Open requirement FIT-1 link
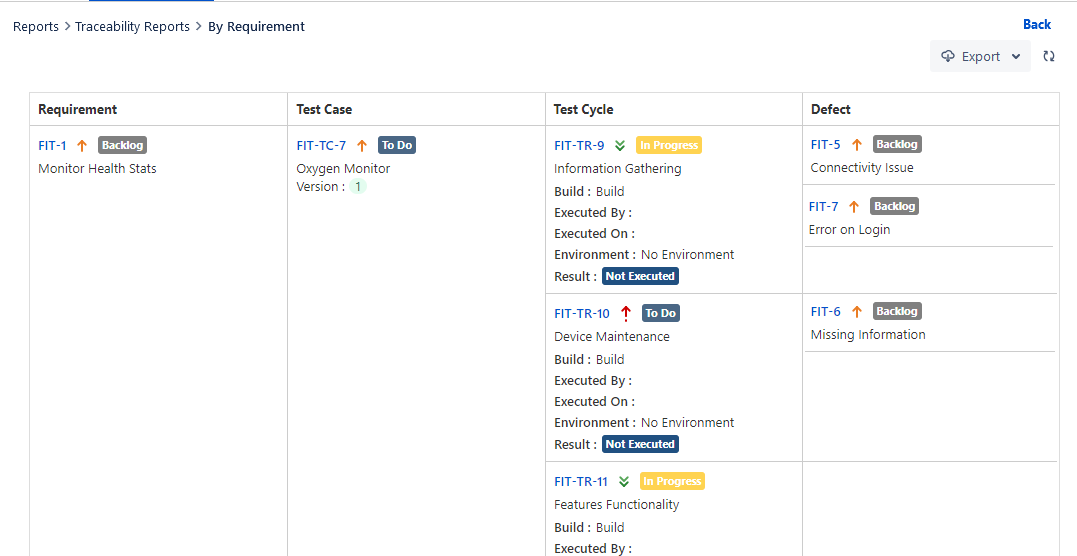The width and height of the screenshot is (1077, 556). click(52, 145)
